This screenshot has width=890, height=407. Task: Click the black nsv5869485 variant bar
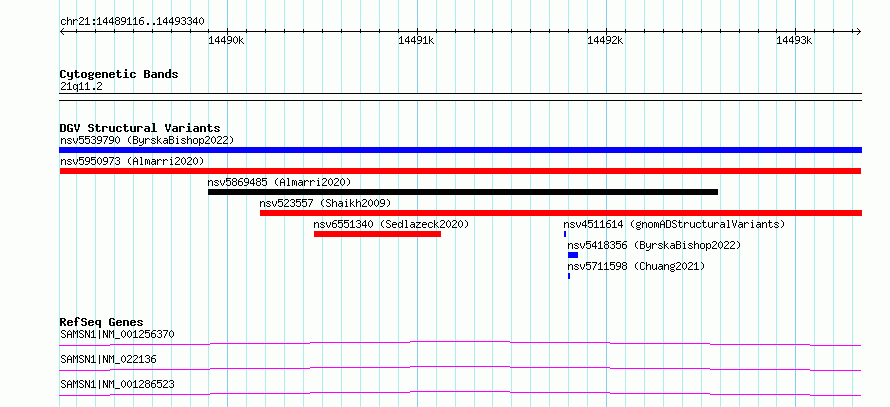(463, 192)
